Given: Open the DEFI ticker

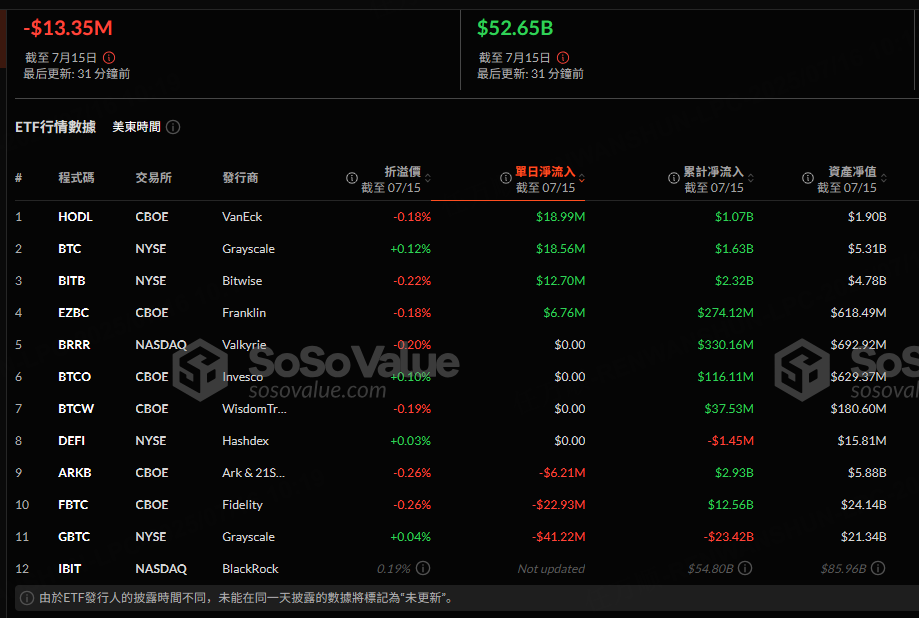Looking at the screenshot, I should (72, 440).
